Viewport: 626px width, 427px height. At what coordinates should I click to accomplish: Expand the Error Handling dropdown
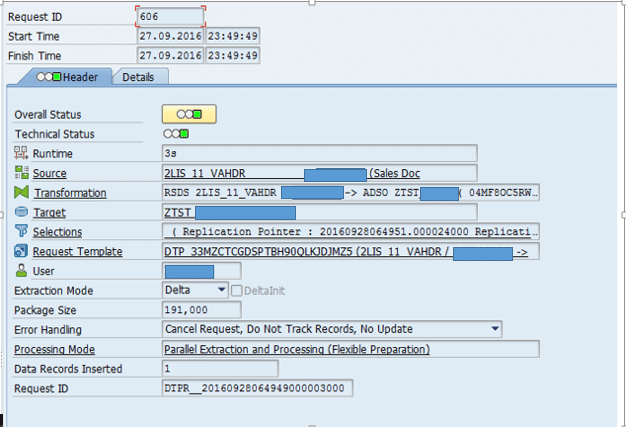495,329
